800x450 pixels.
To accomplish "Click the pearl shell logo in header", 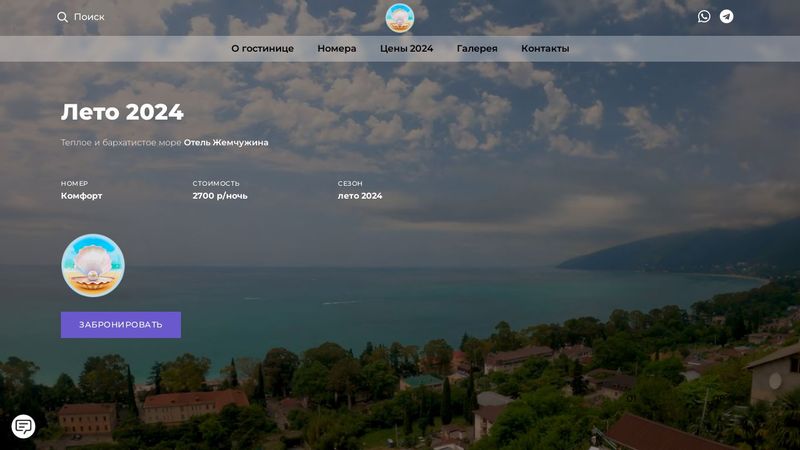I will [400, 17].
